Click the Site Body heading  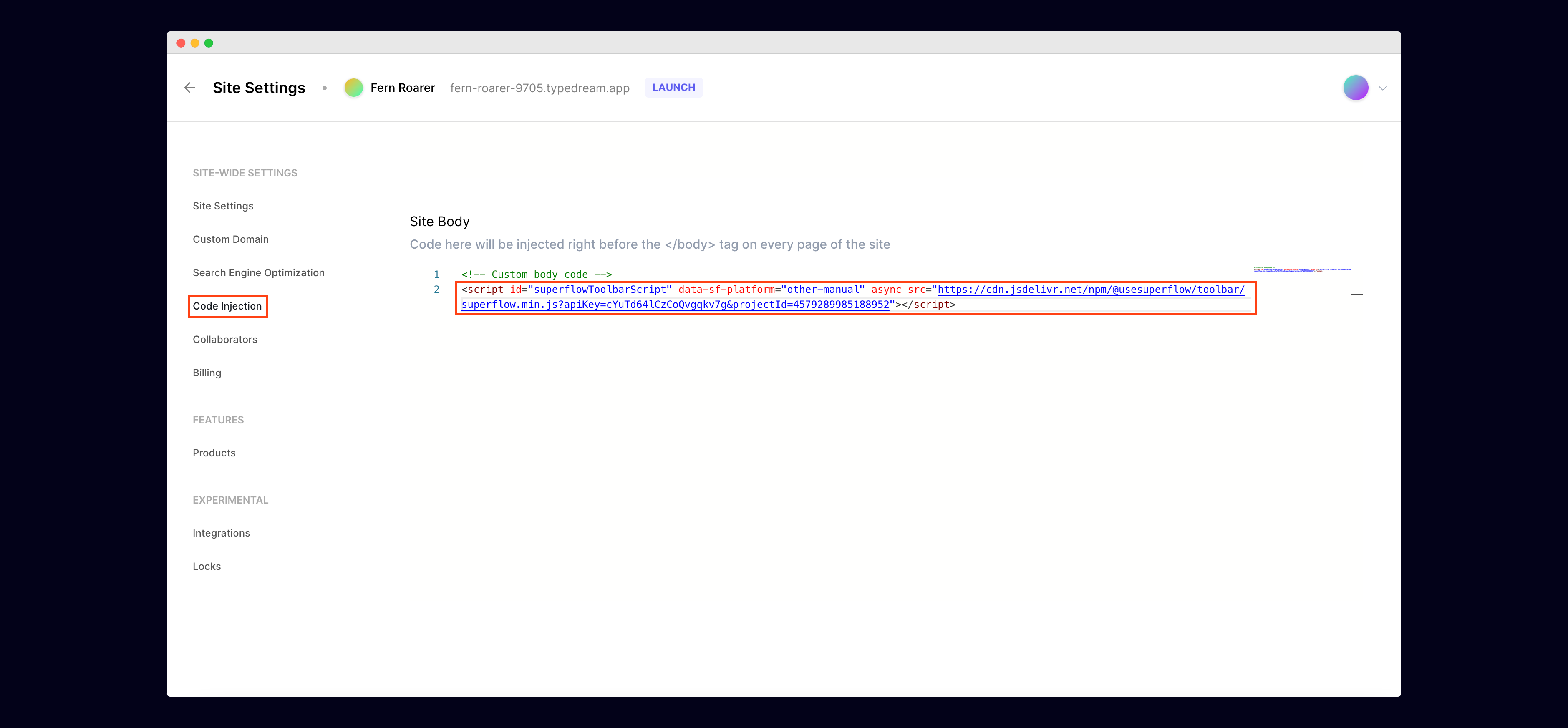click(x=439, y=222)
